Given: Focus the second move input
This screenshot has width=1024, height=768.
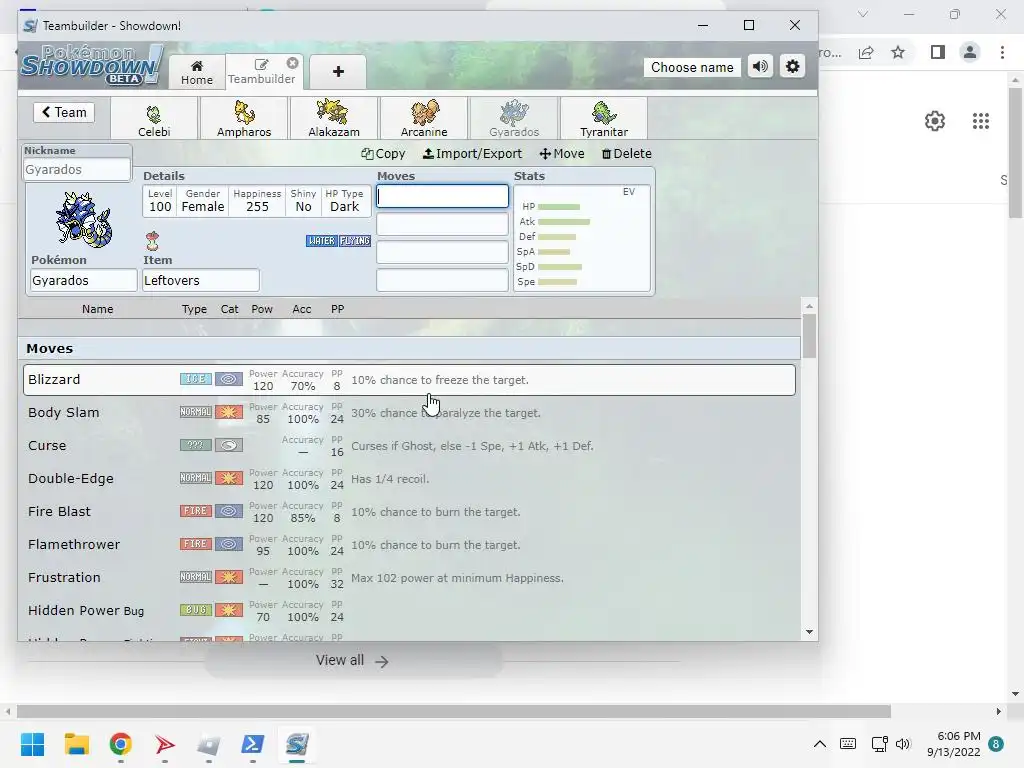Looking at the screenshot, I should (442, 224).
